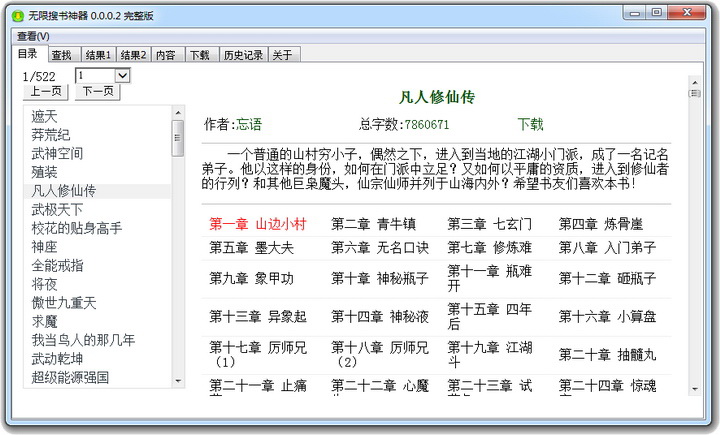Click book list scrollbar down arrow
Screen dimensions: 720x435
(178, 381)
